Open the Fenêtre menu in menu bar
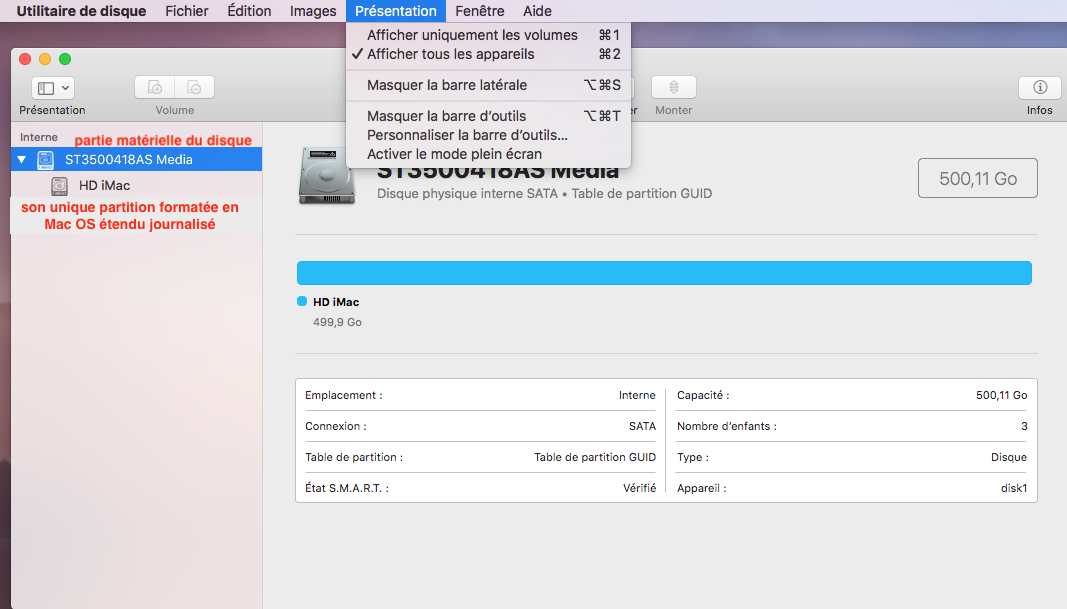The height and width of the screenshot is (609, 1067). click(x=479, y=11)
